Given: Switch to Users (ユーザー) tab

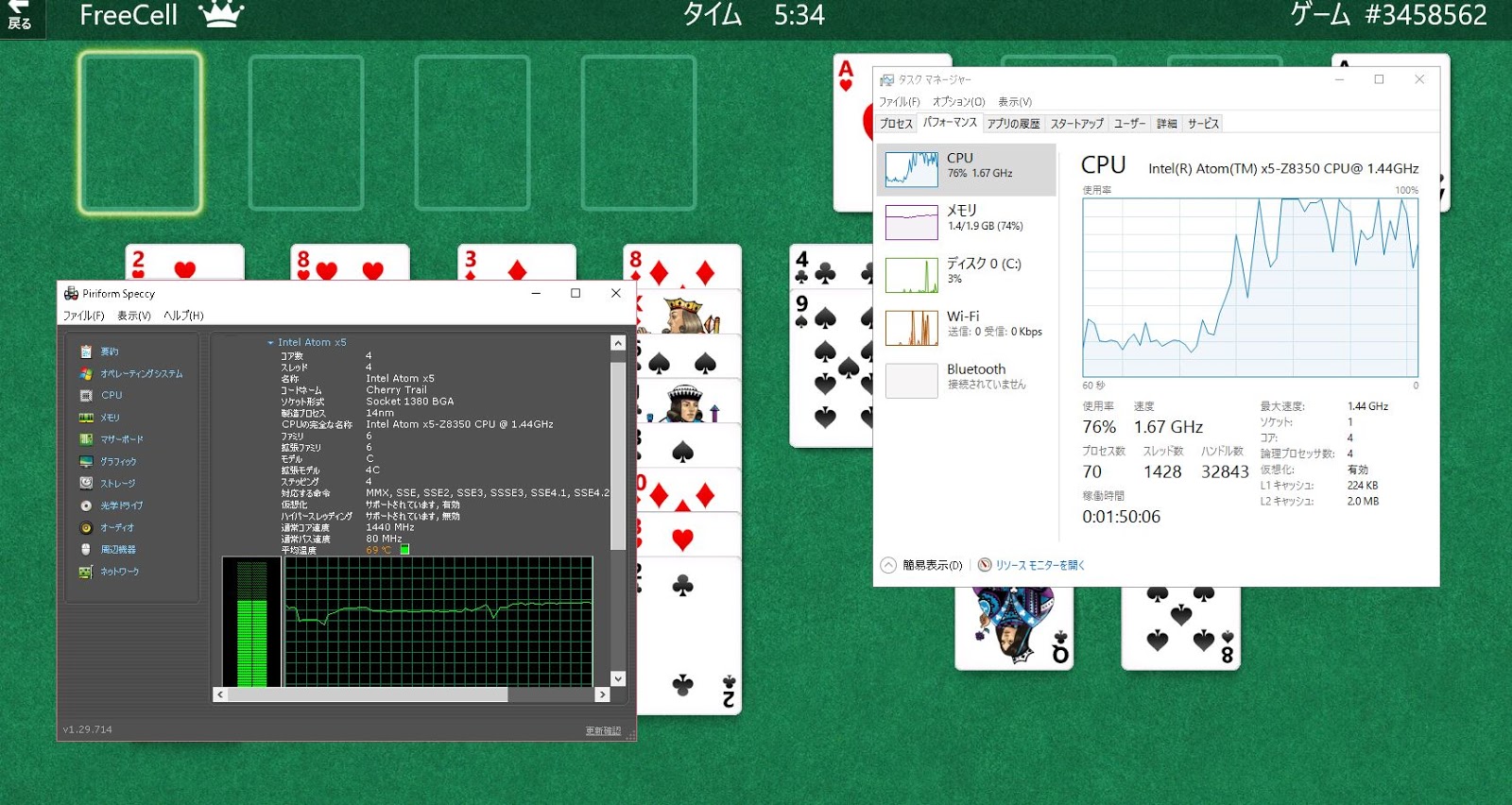Looking at the screenshot, I should pos(1129,124).
